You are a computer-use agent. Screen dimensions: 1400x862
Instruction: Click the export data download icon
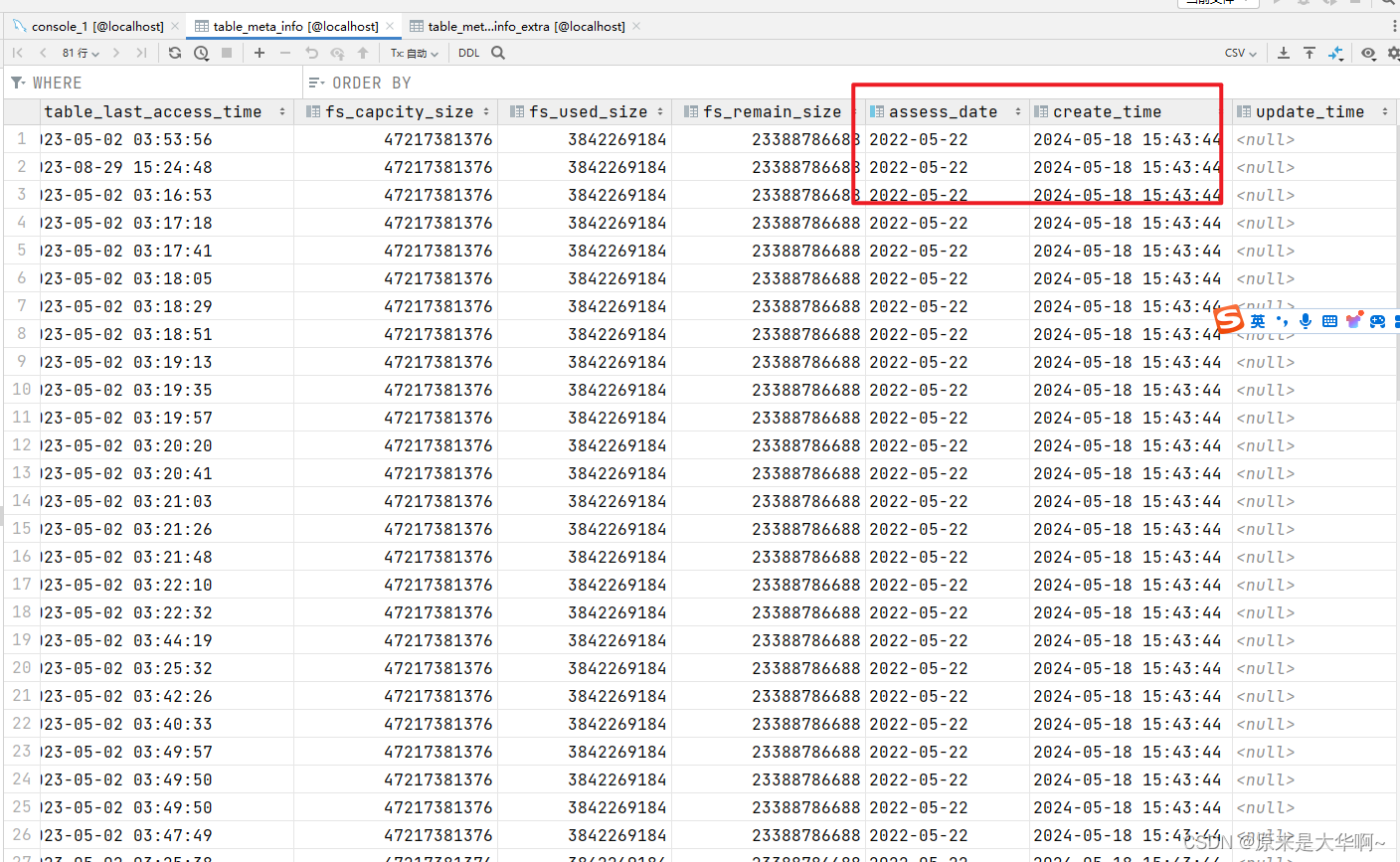[1283, 53]
